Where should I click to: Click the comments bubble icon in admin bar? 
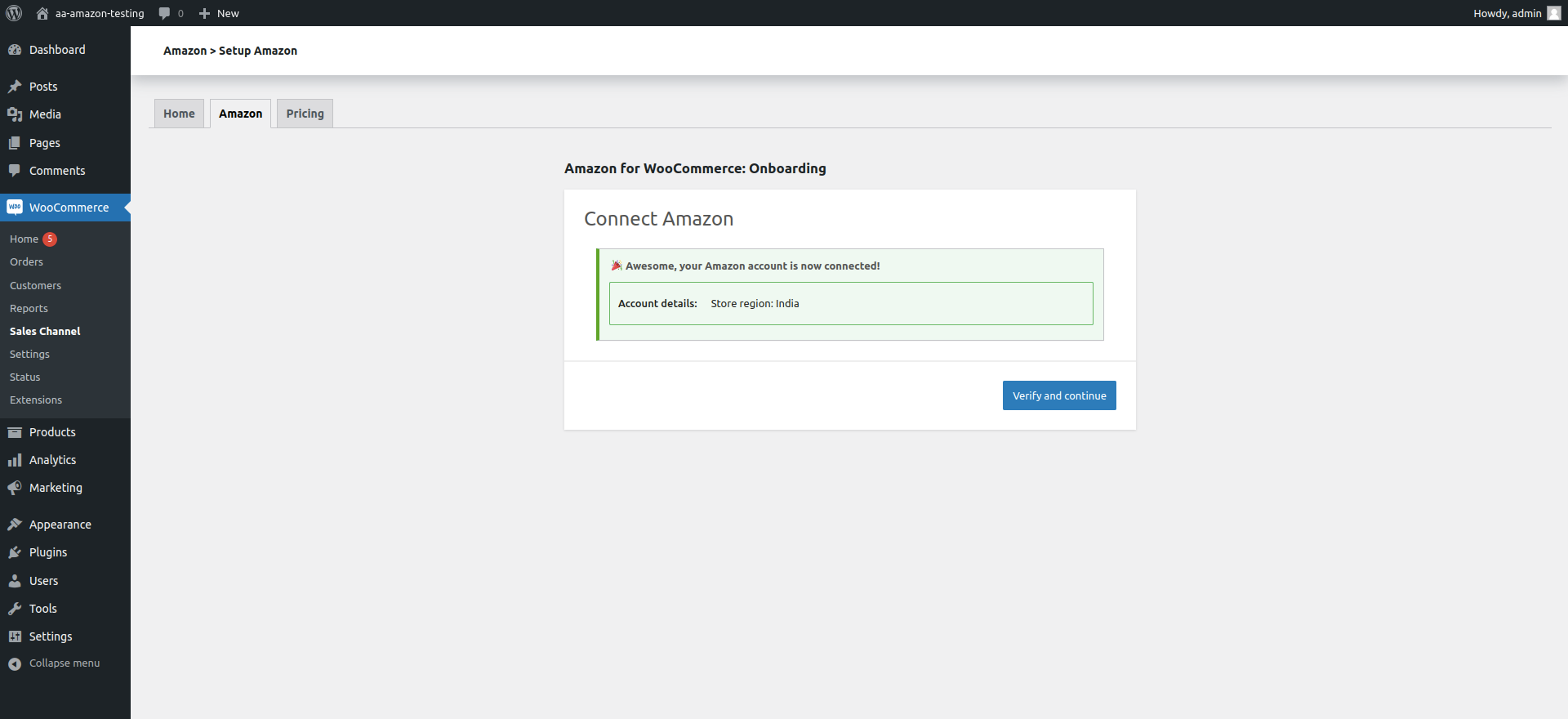(x=164, y=13)
